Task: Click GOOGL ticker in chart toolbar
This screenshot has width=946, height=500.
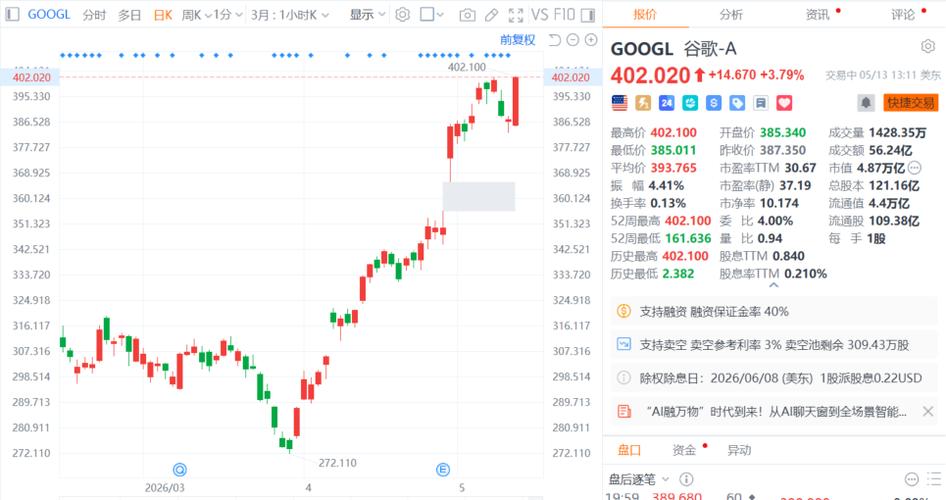Action: [x=49, y=14]
